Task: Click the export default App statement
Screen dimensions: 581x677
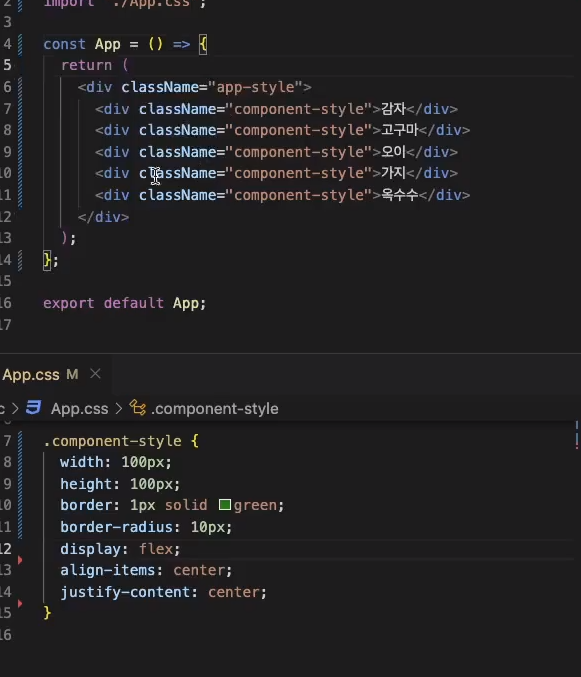Action: coord(125,303)
